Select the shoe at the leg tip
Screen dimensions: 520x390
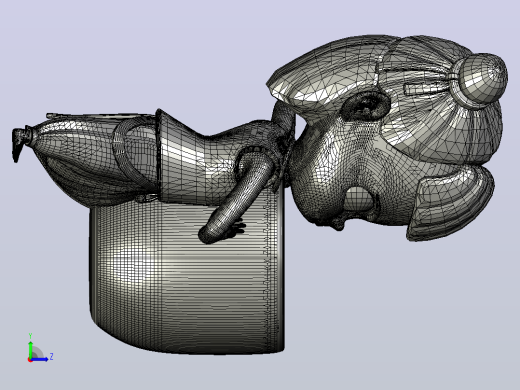(19, 143)
